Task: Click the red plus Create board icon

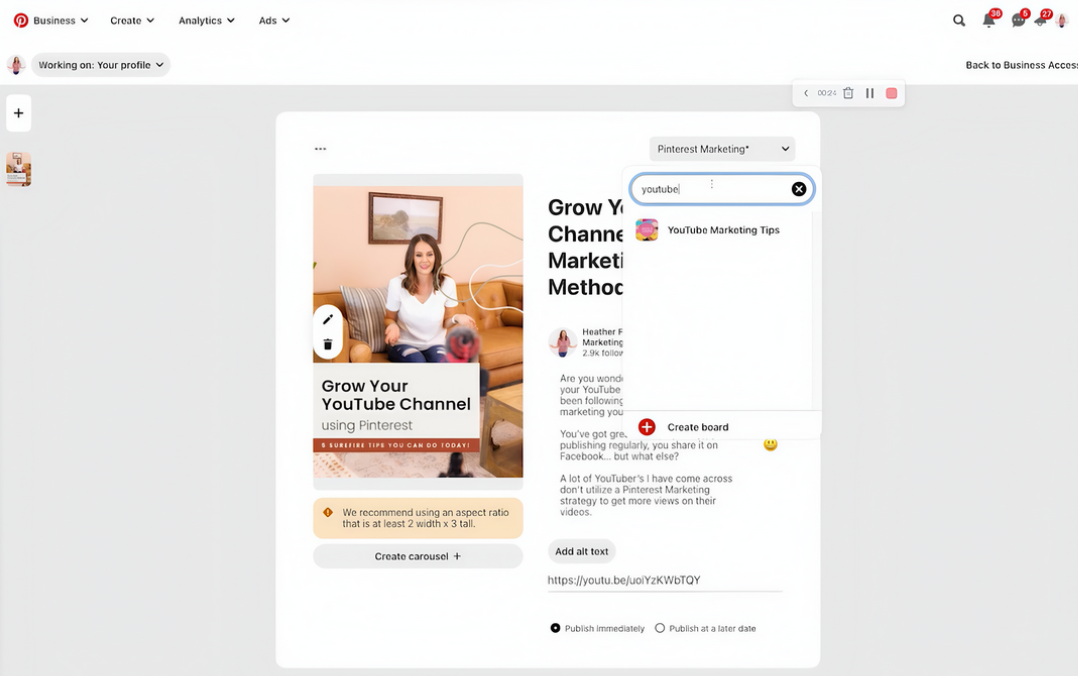Action: pos(646,427)
